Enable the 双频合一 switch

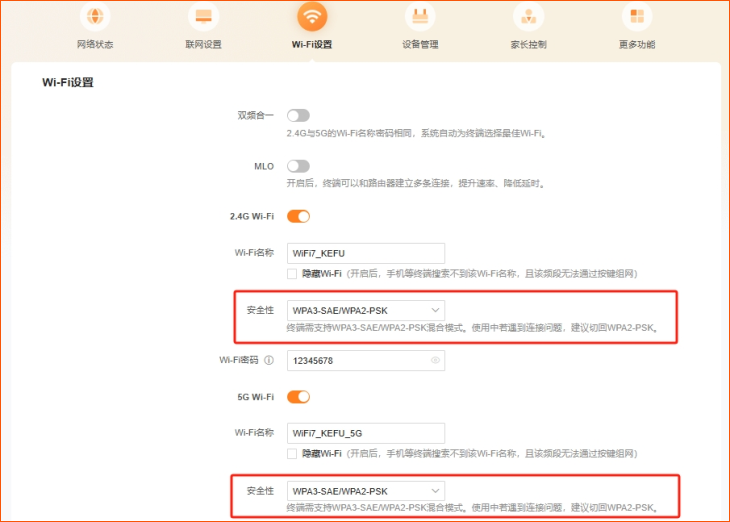(x=298, y=115)
